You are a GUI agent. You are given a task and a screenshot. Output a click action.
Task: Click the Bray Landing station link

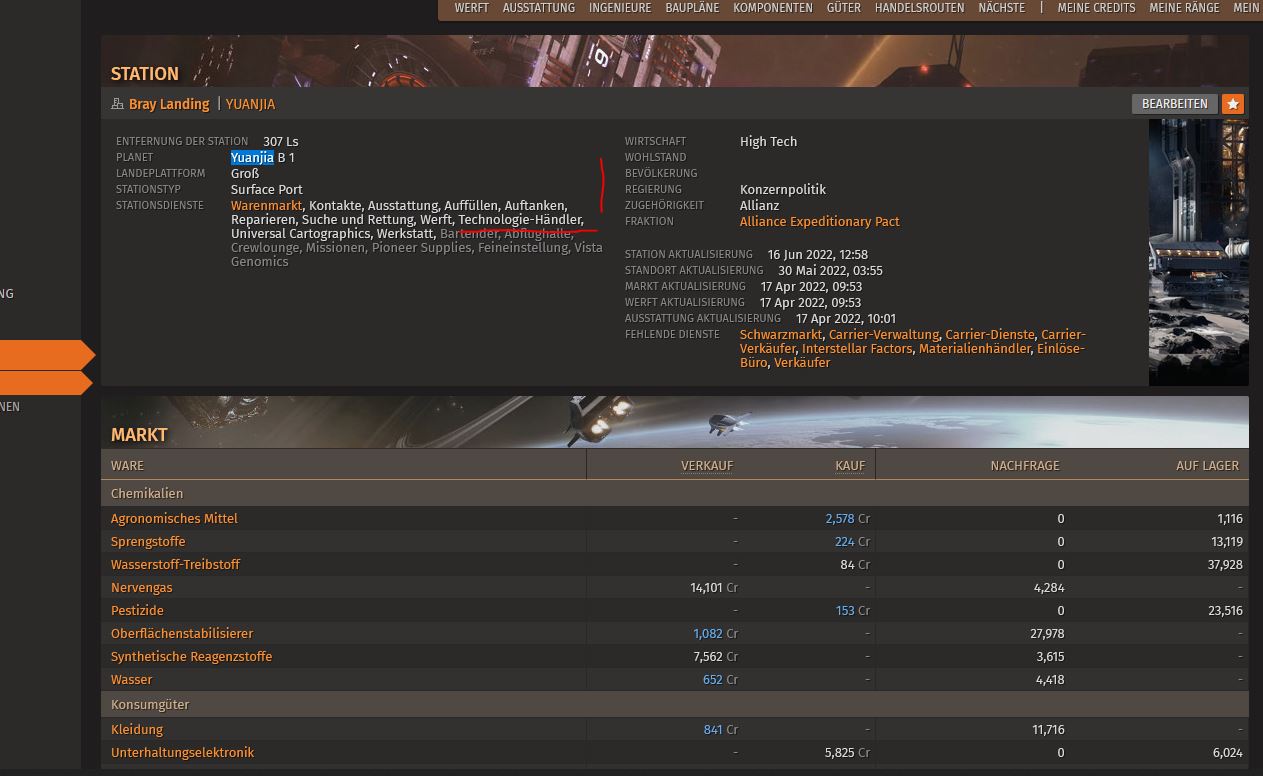coord(169,104)
